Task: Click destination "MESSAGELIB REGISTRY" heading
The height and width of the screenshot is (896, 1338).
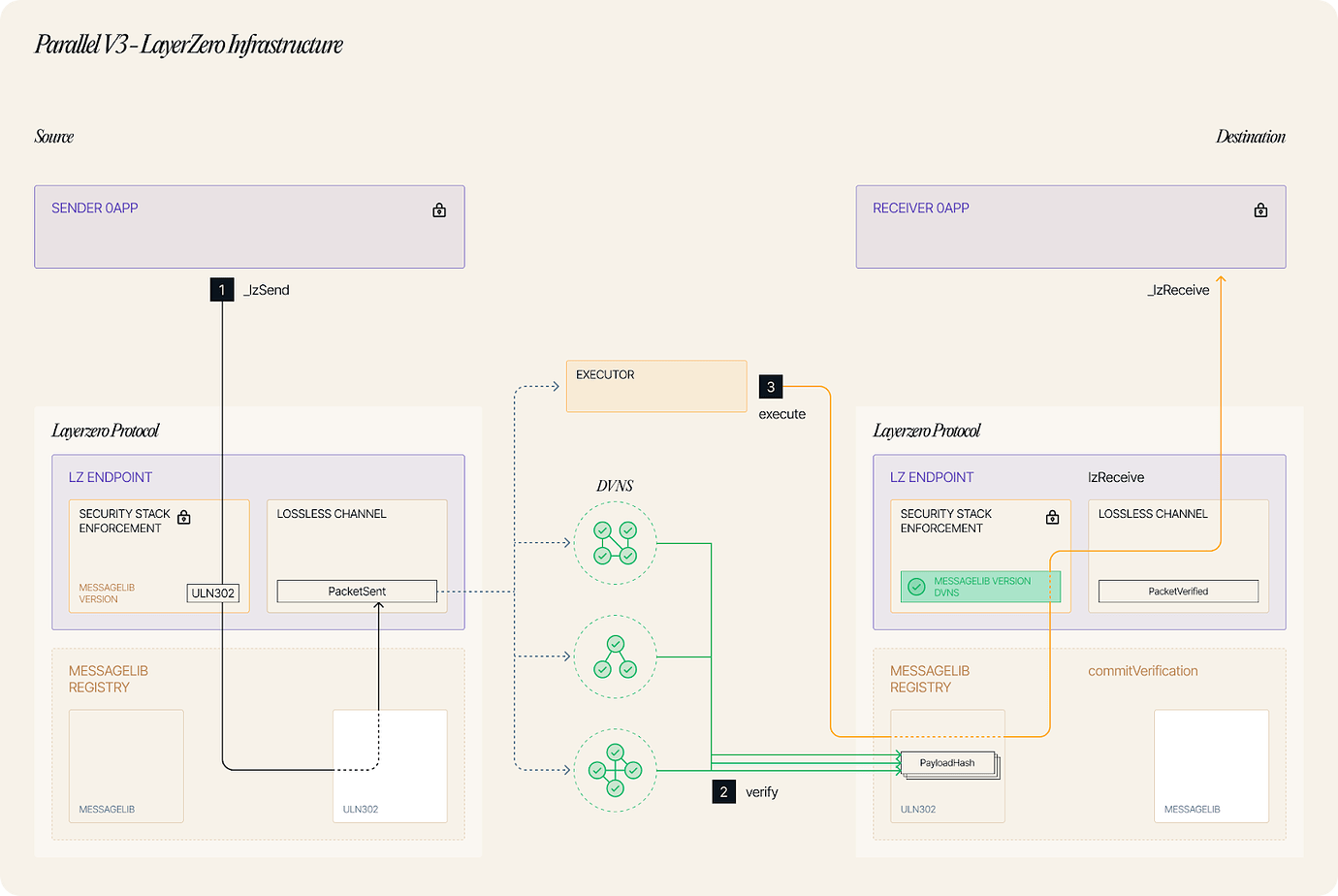Action: coord(930,679)
